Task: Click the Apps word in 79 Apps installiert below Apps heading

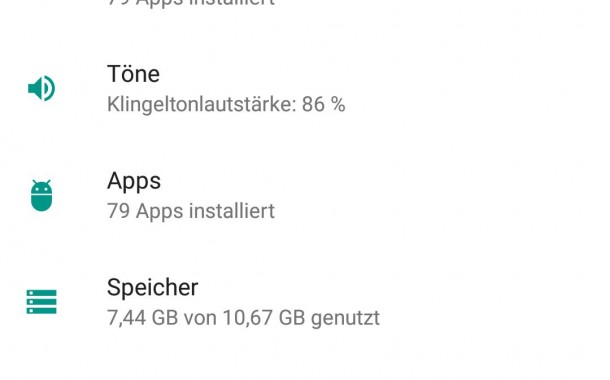Action: 160,212
